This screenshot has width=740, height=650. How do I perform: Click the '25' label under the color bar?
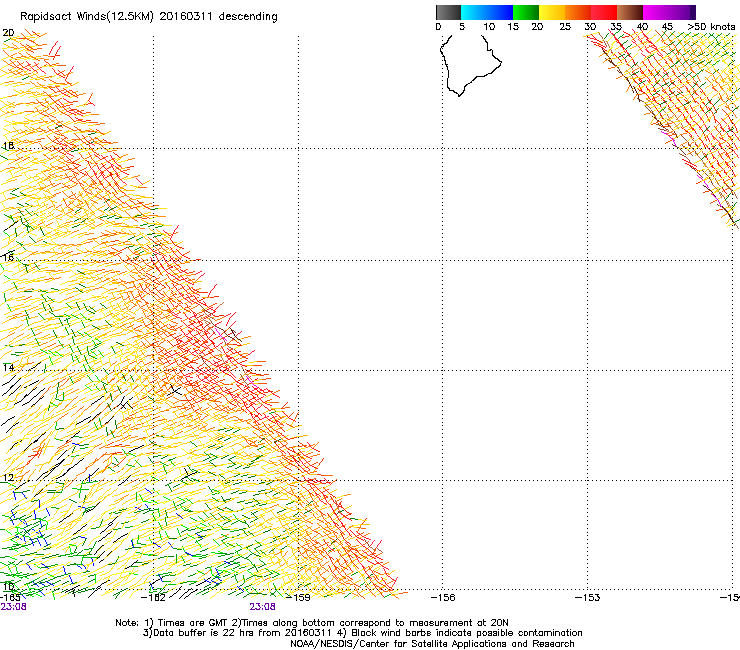click(x=565, y=27)
